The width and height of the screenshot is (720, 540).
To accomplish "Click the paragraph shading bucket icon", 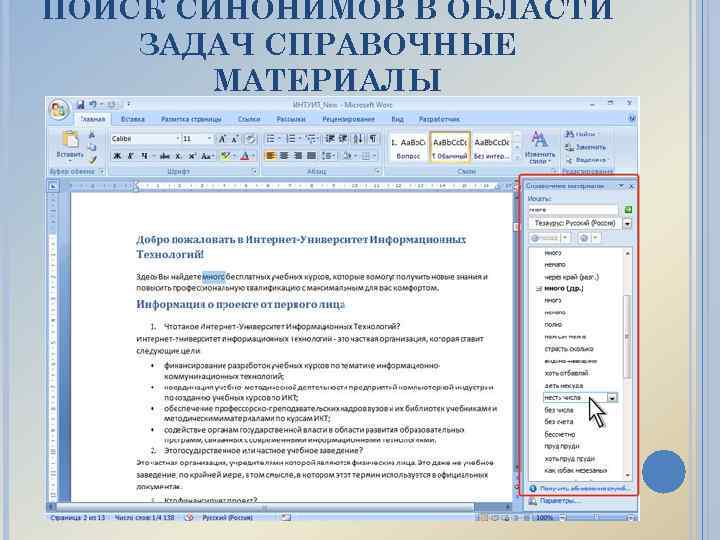I will coord(347,157).
